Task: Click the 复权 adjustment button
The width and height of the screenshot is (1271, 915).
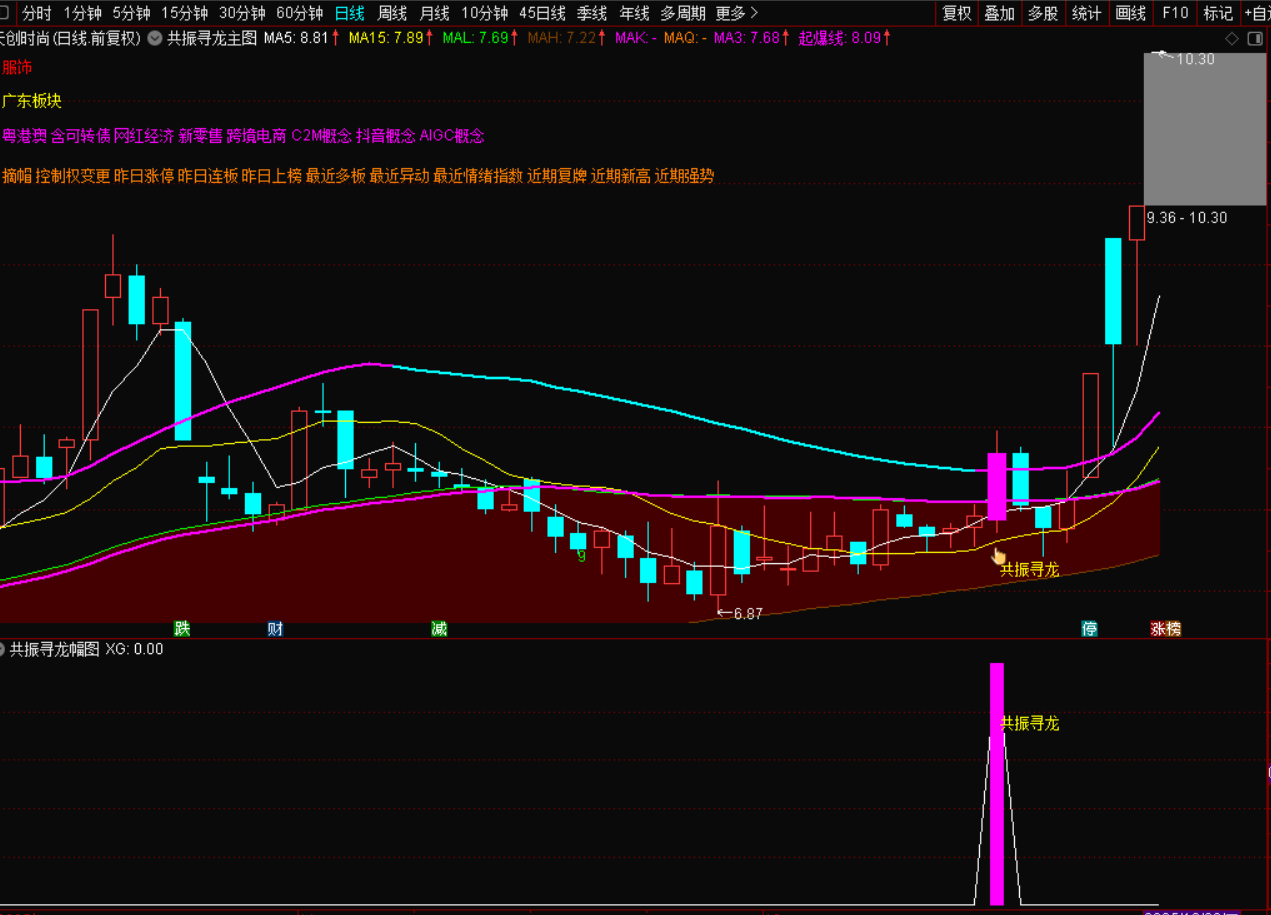Action: 957,13
